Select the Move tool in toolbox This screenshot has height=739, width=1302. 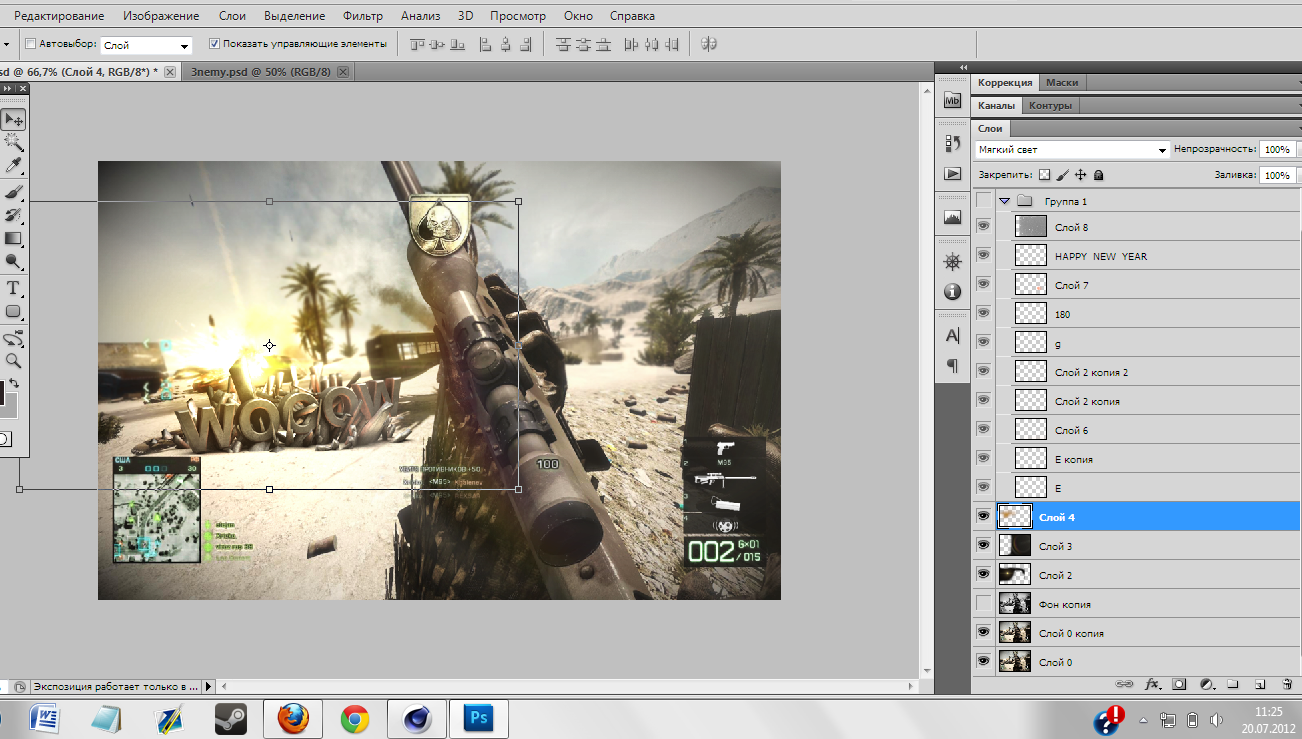point(14,120)
